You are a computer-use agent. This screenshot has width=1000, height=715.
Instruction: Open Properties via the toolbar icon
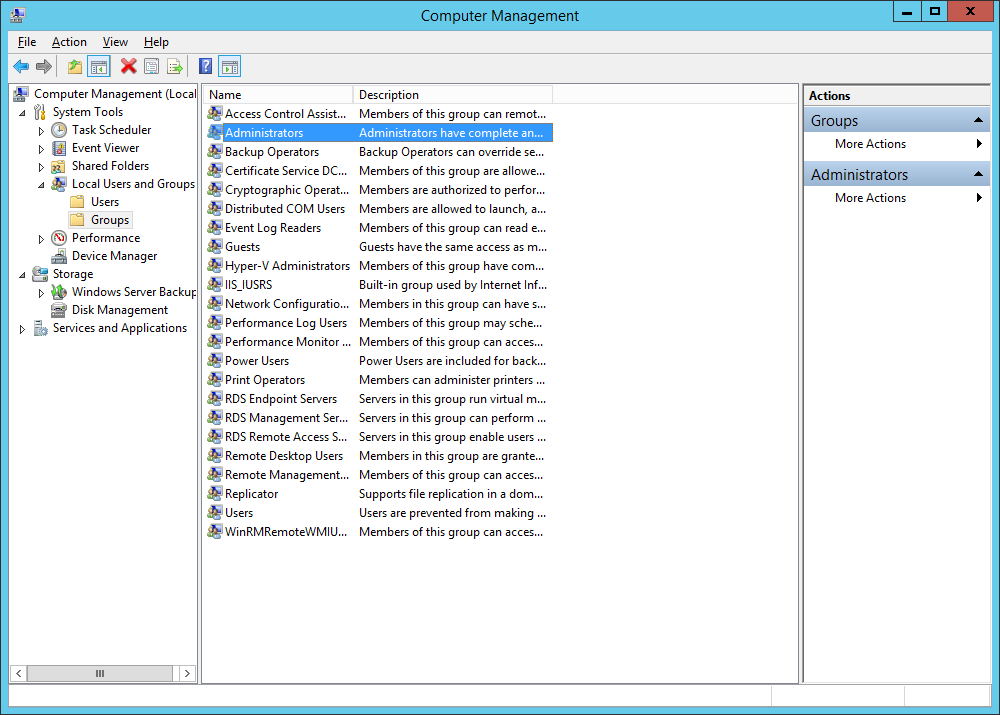click(151, 67)
